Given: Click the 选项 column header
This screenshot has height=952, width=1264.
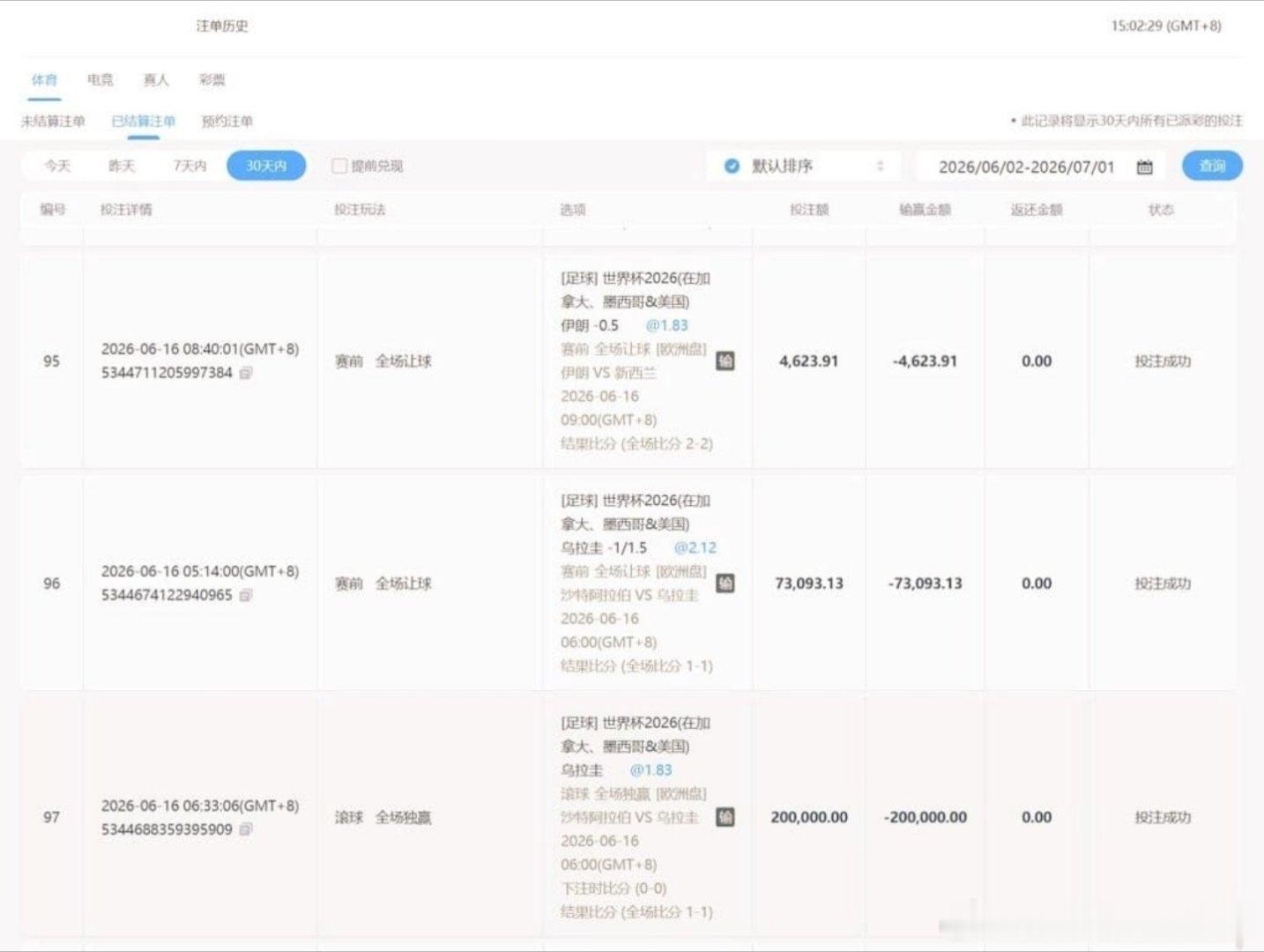Looking at the screenshot, I should (573, 209).
